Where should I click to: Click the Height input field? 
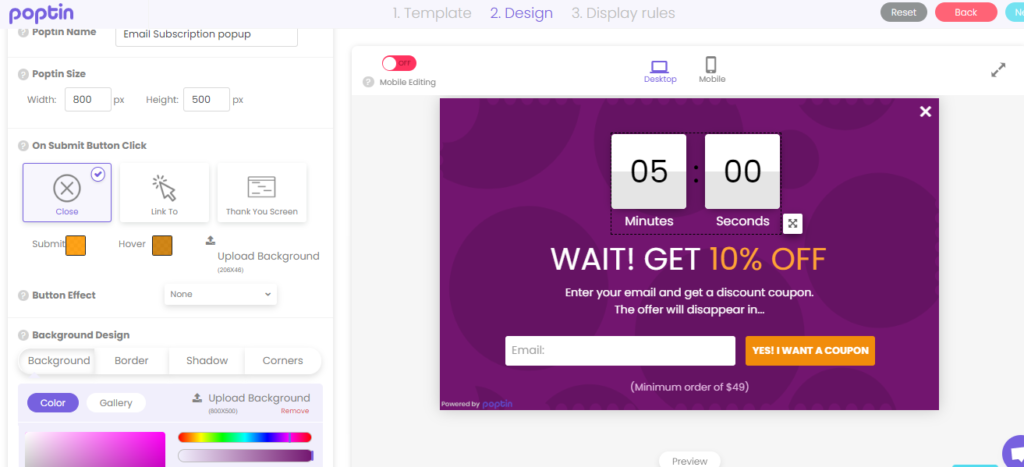pos(206,100)
